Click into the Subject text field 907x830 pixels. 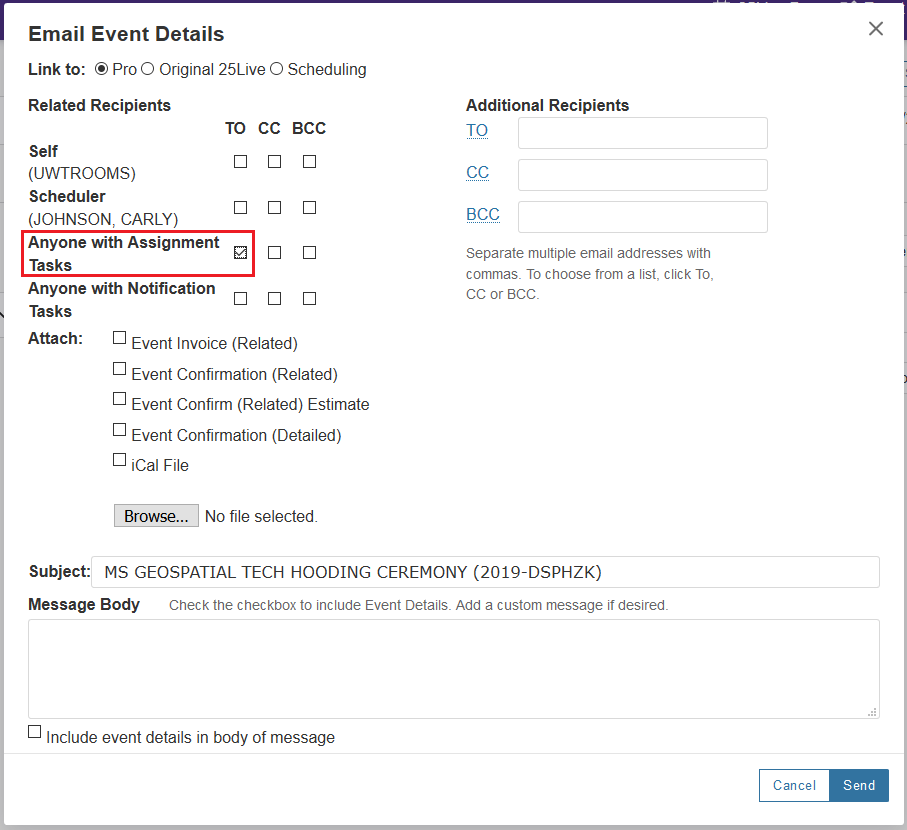(485, 572)
